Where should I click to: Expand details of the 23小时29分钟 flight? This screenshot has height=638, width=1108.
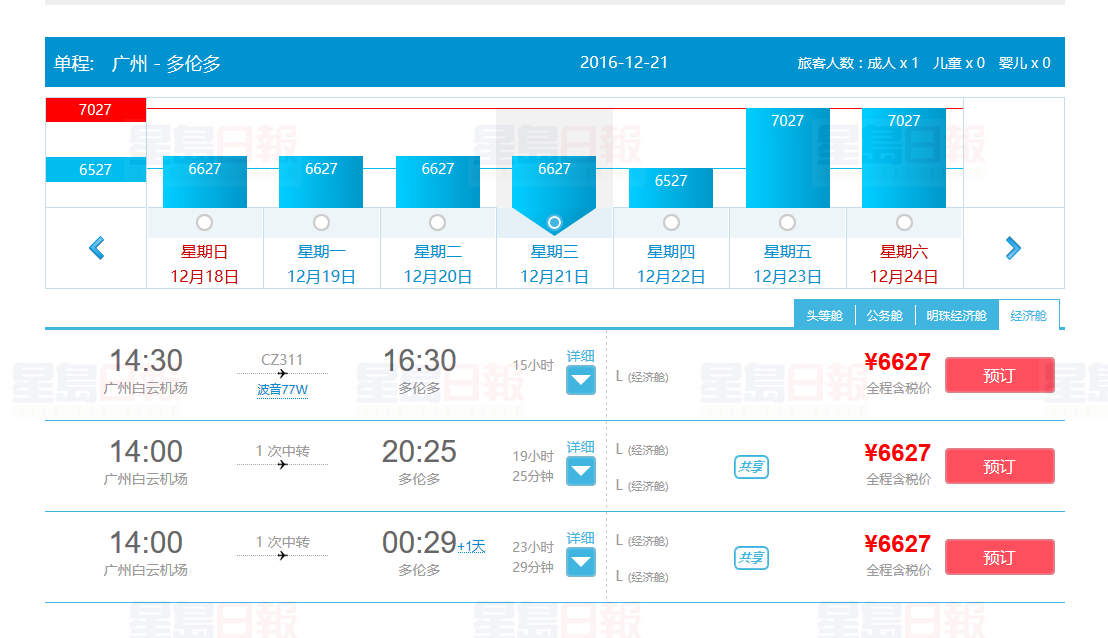[581, 562]
